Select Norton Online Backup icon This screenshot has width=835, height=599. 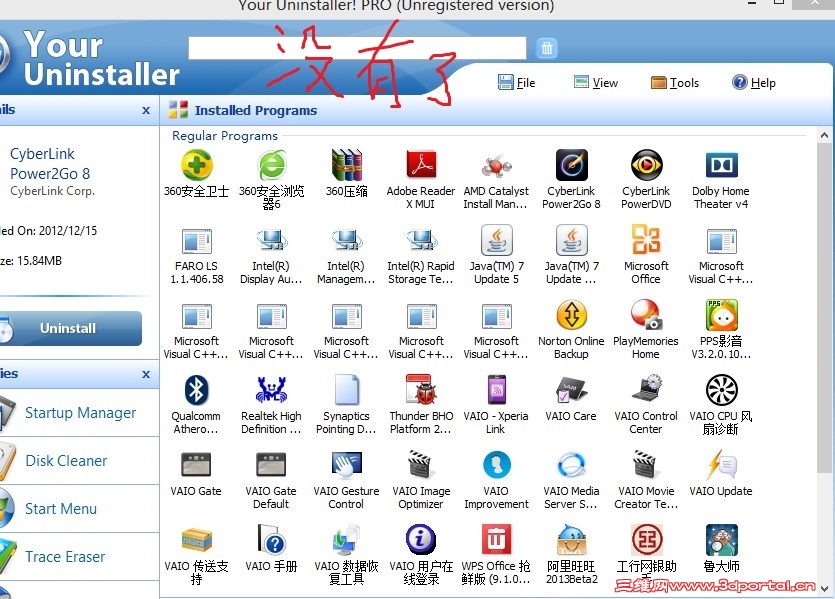[571, 315]
